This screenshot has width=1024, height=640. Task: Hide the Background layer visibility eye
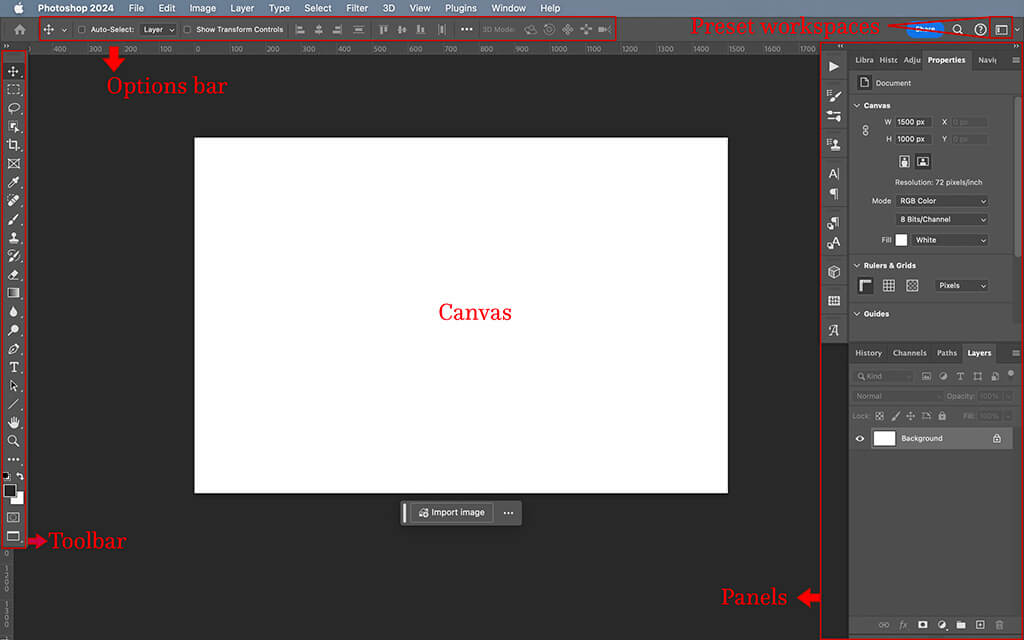coord(859,438)
